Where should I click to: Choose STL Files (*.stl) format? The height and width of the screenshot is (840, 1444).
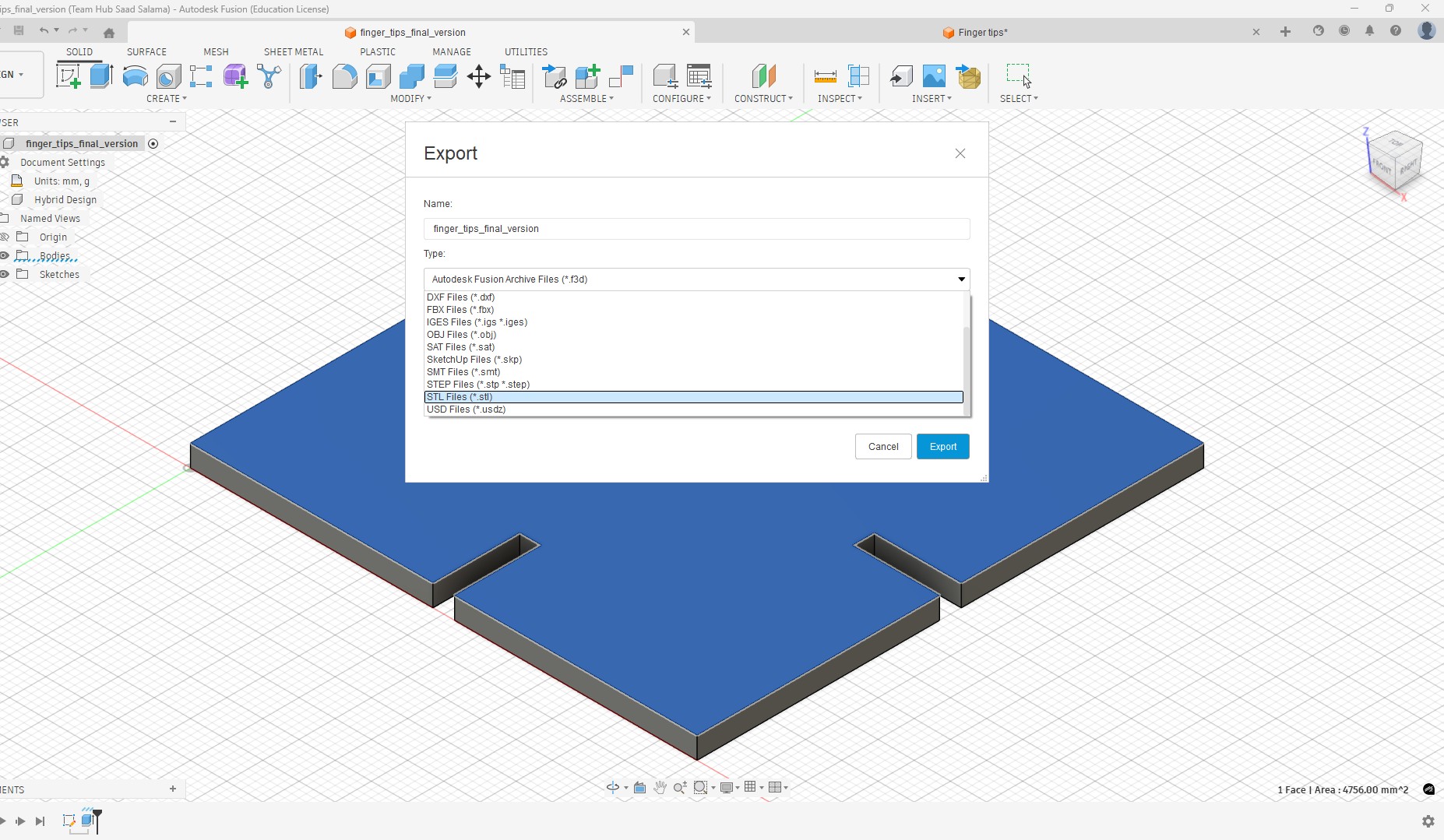(x=693, y=397)
